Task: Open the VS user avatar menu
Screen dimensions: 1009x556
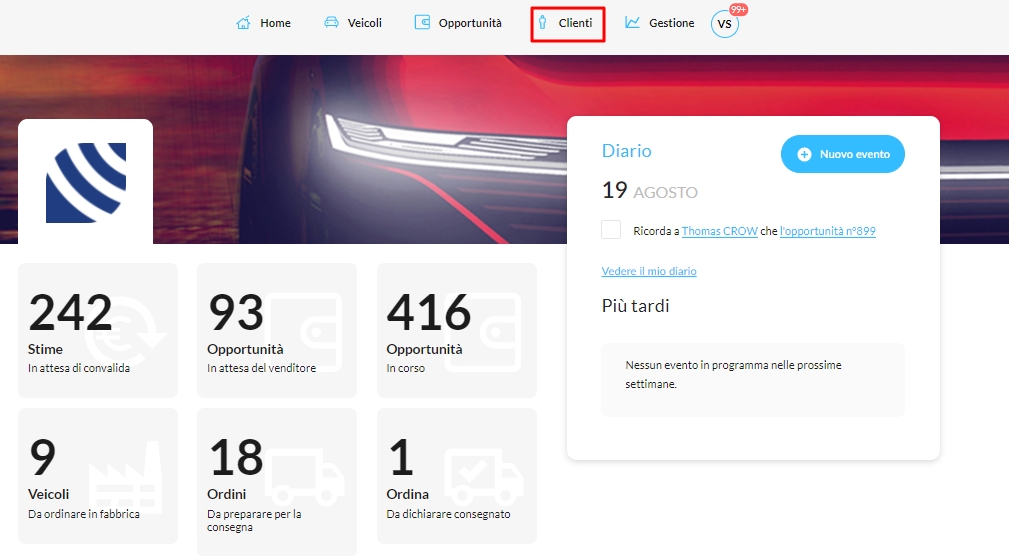Action: [725, 24]
